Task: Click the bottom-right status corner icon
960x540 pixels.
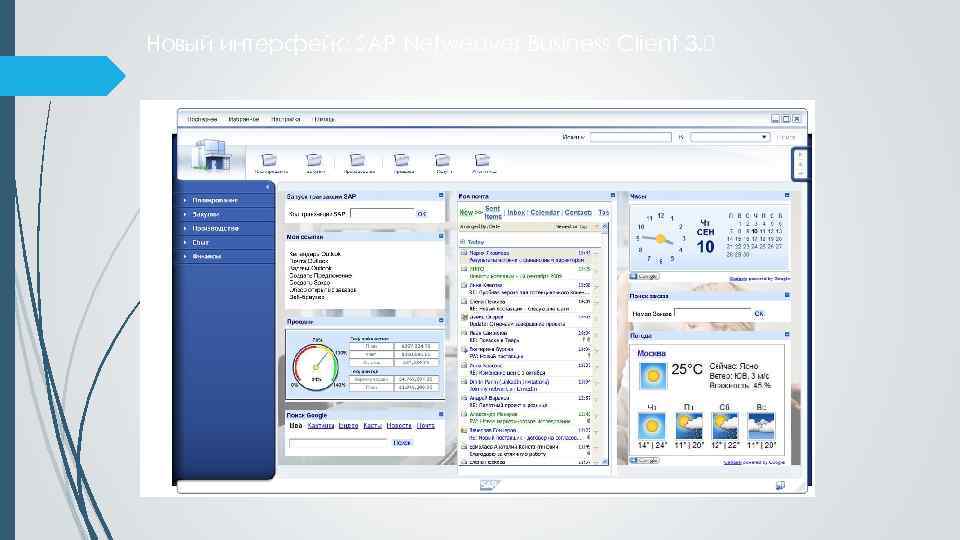Action: [780, 486]
